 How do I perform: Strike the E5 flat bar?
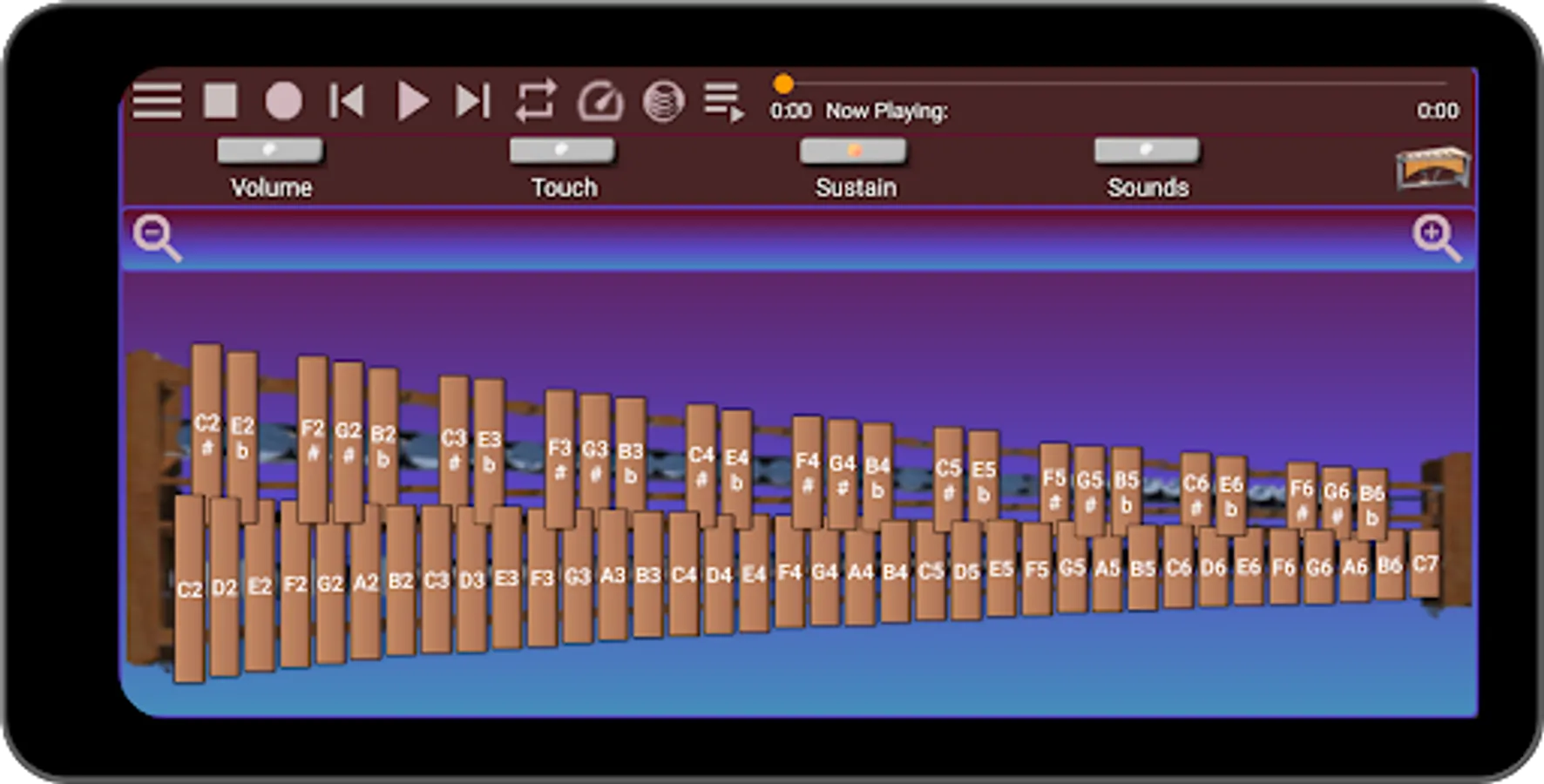(983, 477)
